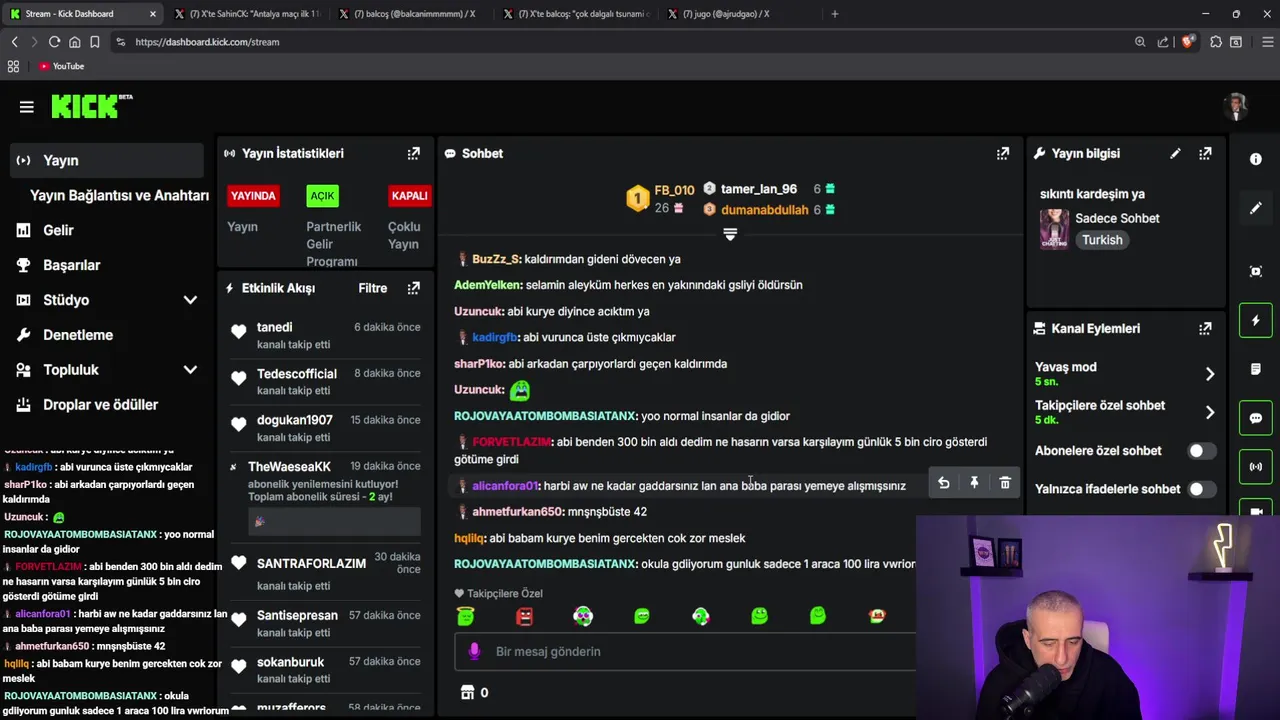Click SANTRAFORLAZIM in the activity feed

coord(311,564)
